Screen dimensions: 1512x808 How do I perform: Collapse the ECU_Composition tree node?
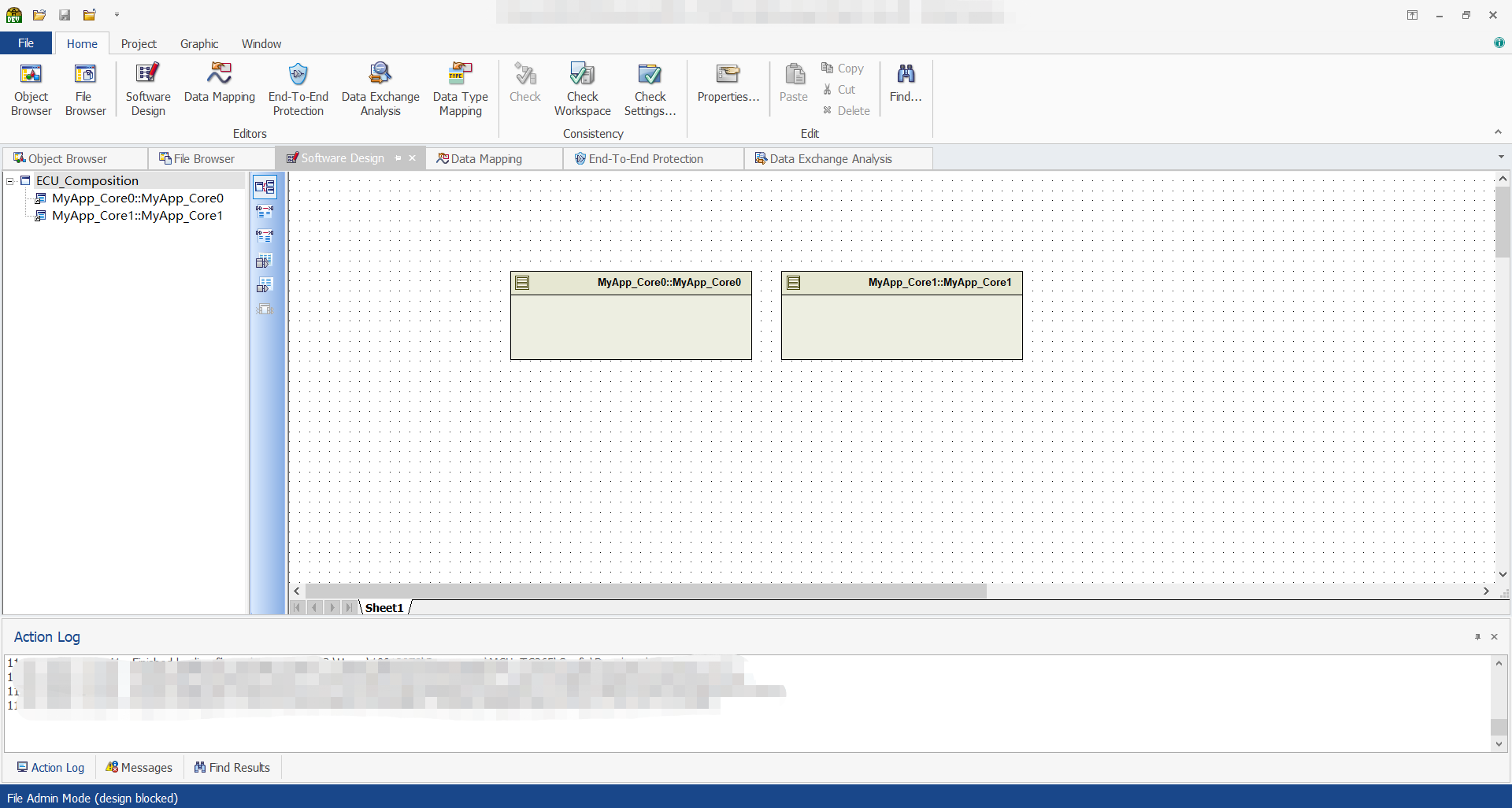(9, 180)
